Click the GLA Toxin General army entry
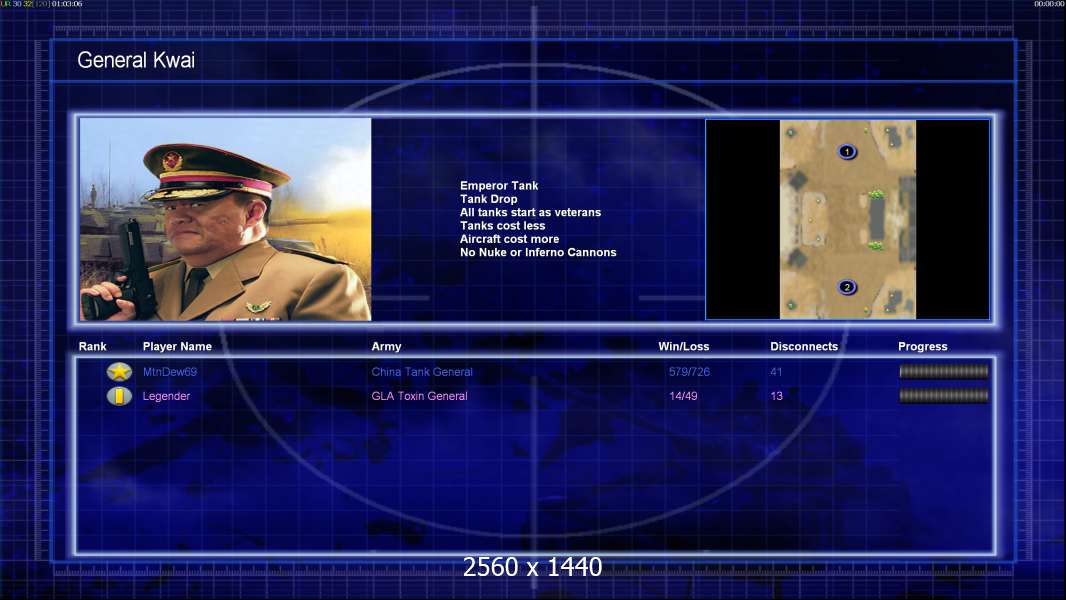 point(419,396)
